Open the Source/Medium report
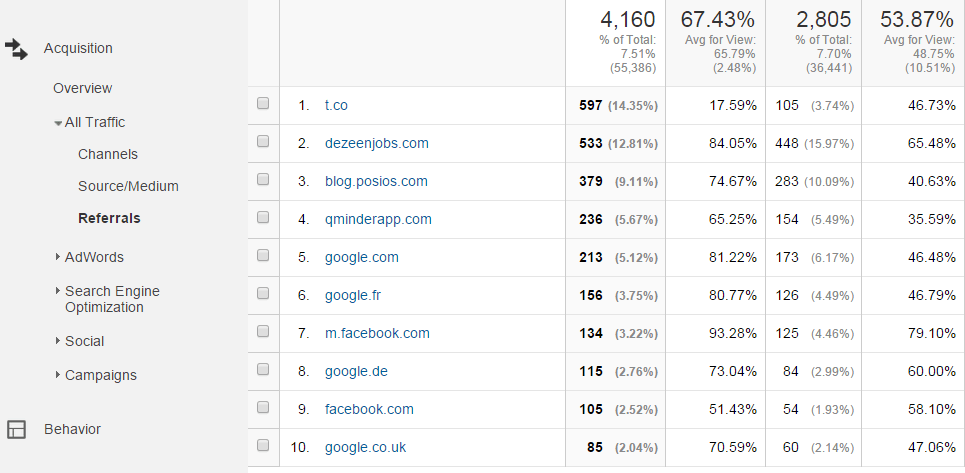The image size is (965, 473). tap(128, 186)
